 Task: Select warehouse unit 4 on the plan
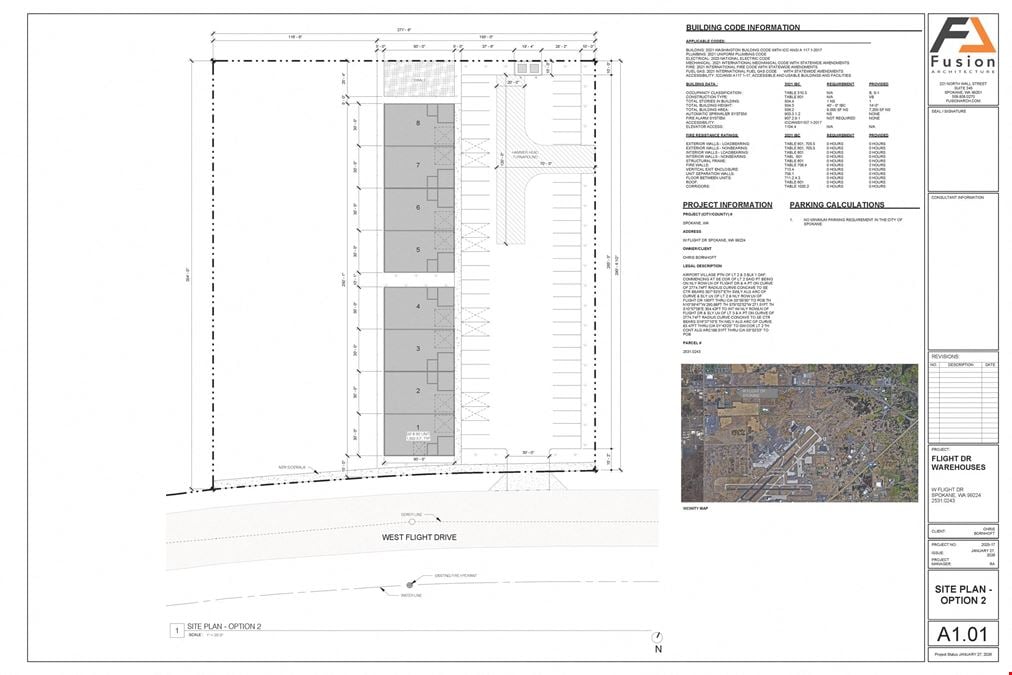point(418,308)
